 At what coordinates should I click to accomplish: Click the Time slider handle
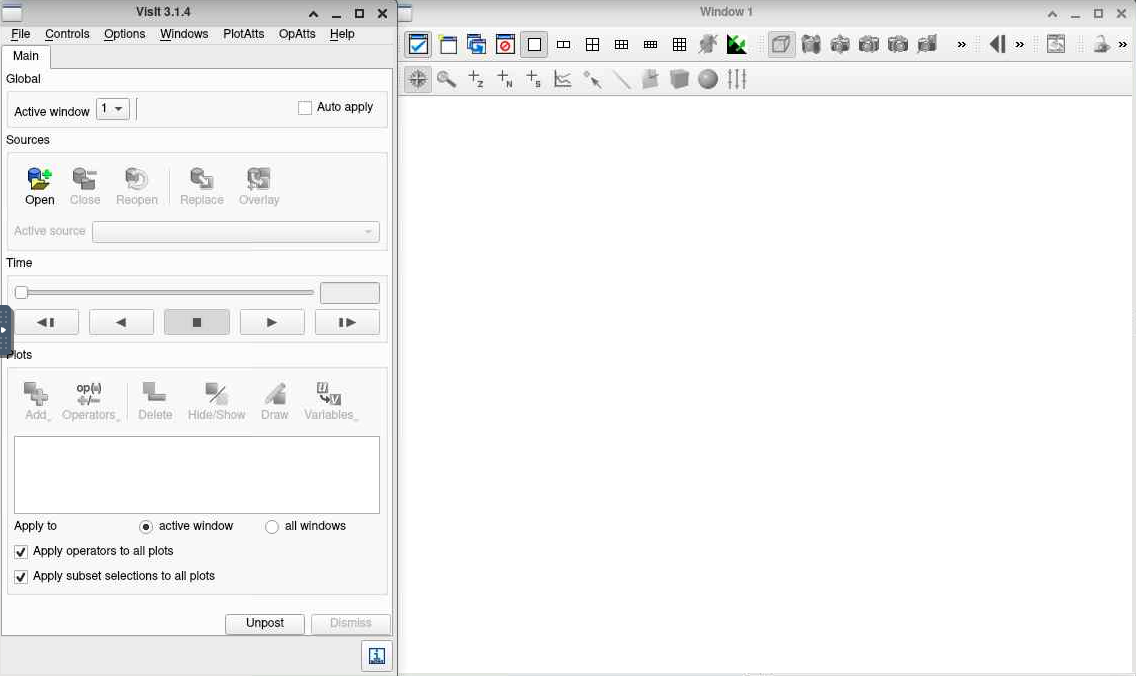tap(22, 293)
